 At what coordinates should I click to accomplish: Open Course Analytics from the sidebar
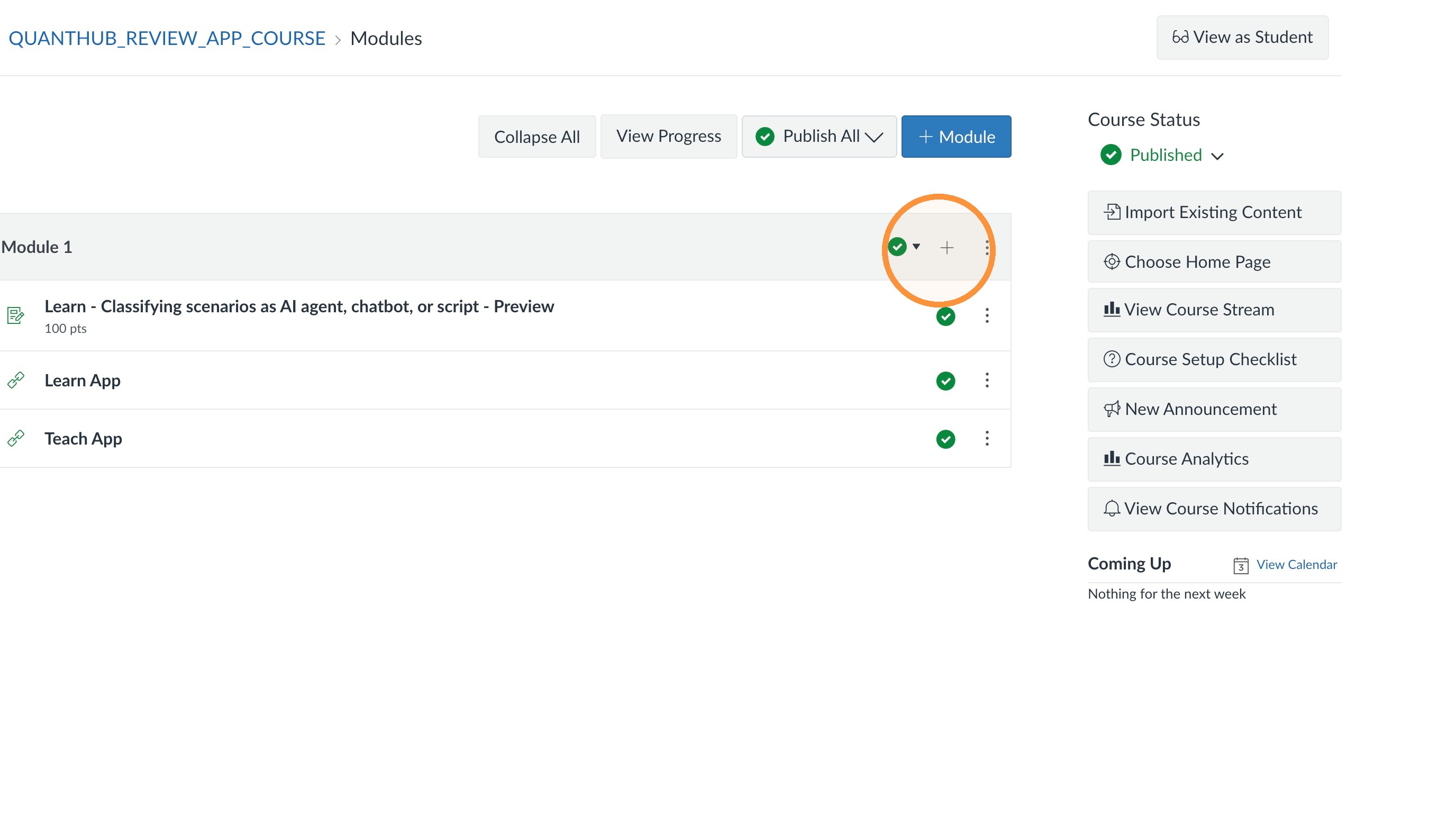(1214, 459)
